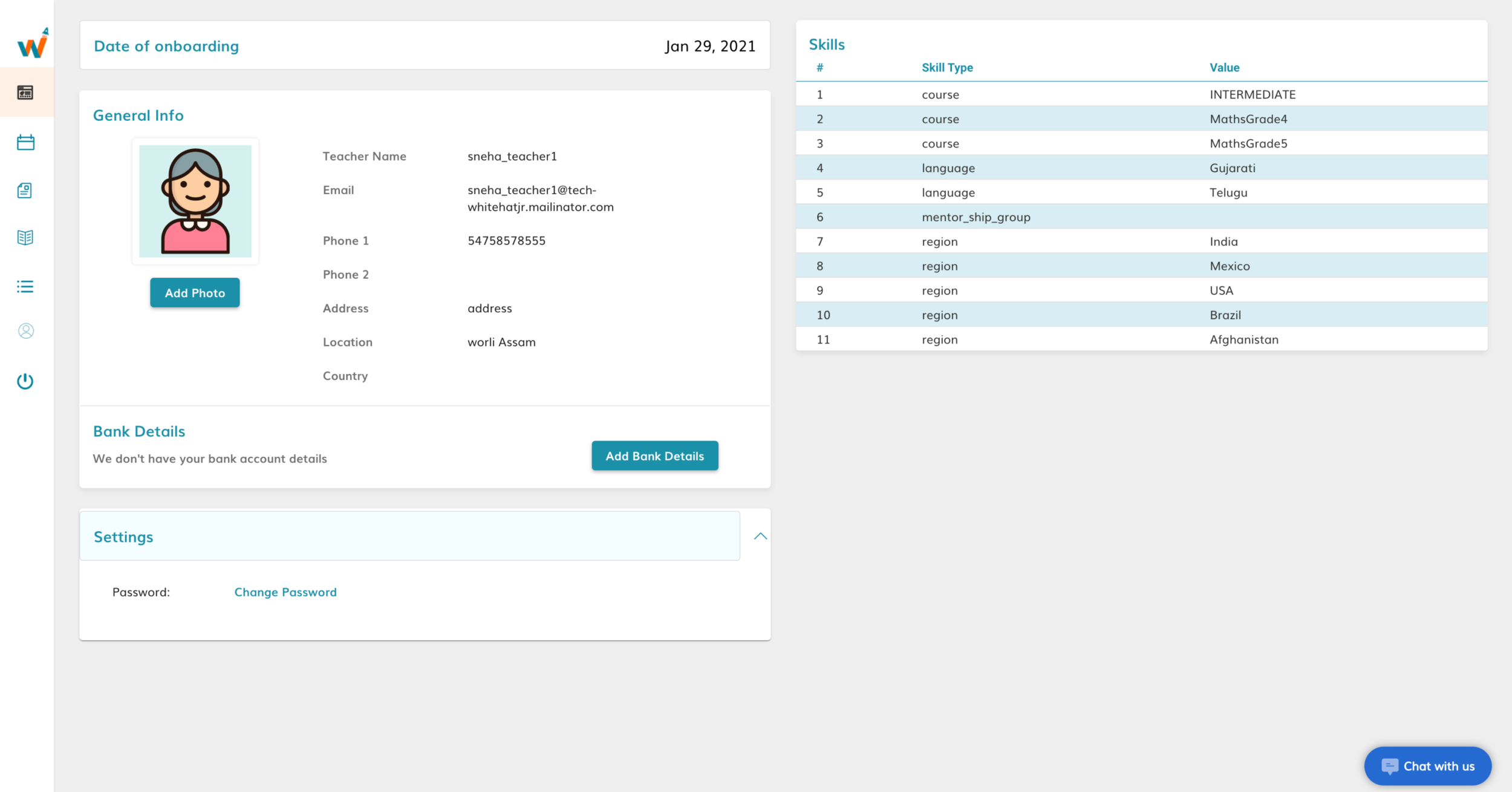The image size is (1512, 792).
Task: Click the document page sidebar icon
Action: click(25, 191)
